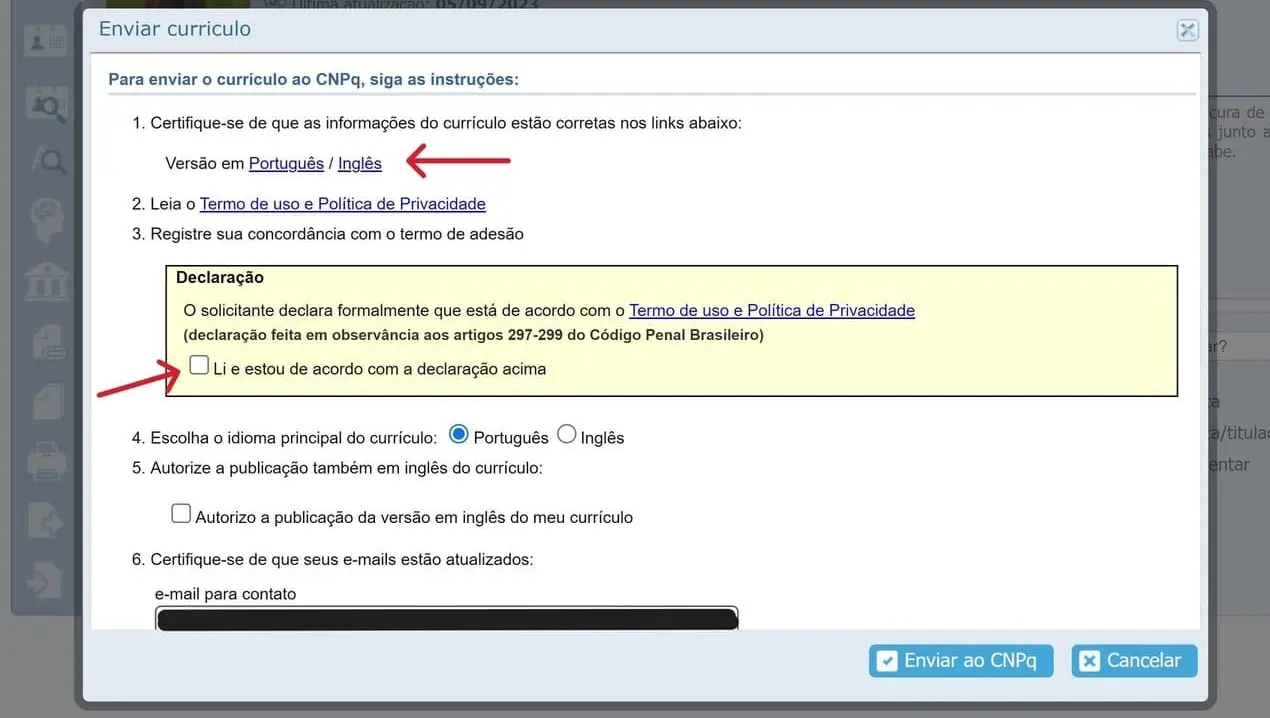This screenshot has width=1270, height=718.
Task: Click the magnifier search icon in sidebar
Action: tap(47, 160)
